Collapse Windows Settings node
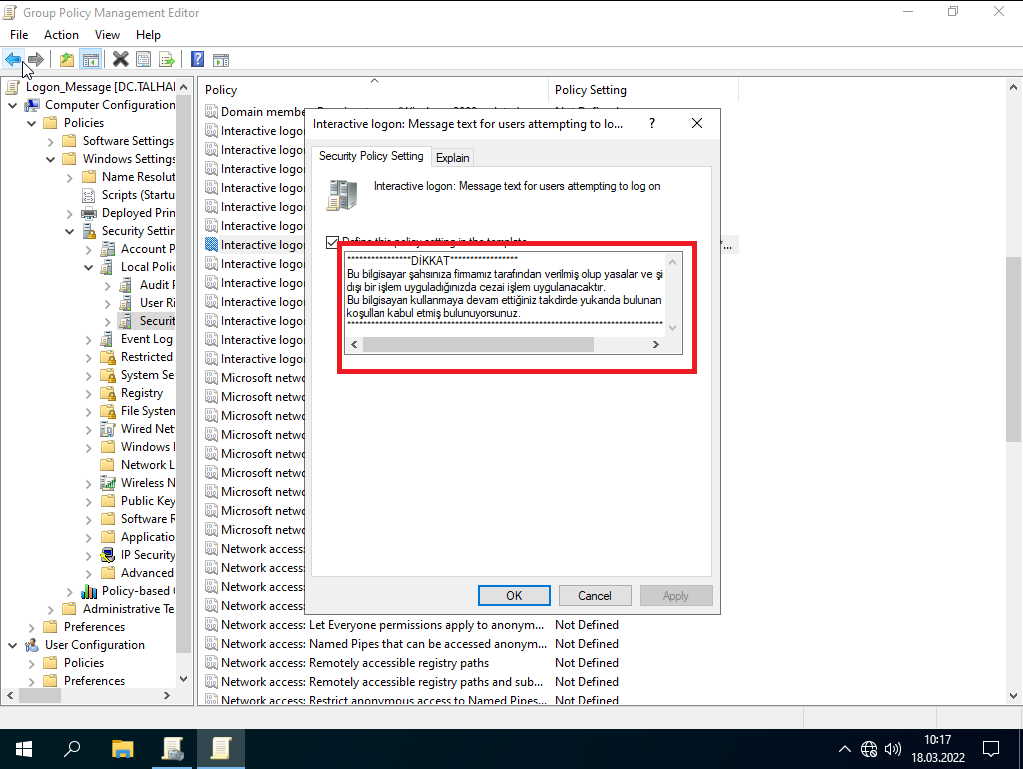Screen dimensions: 1023x769 pos(51,159)
